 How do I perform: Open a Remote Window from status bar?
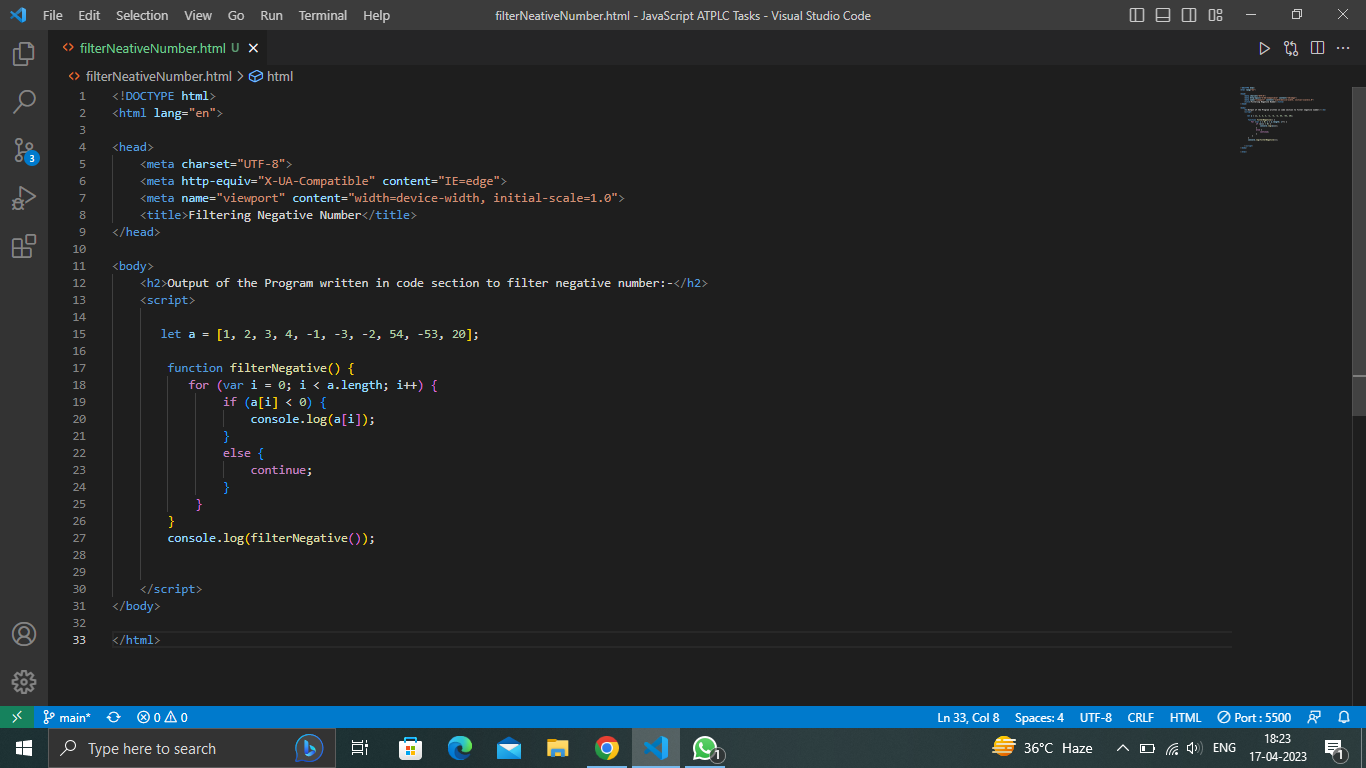coord(16,717)
